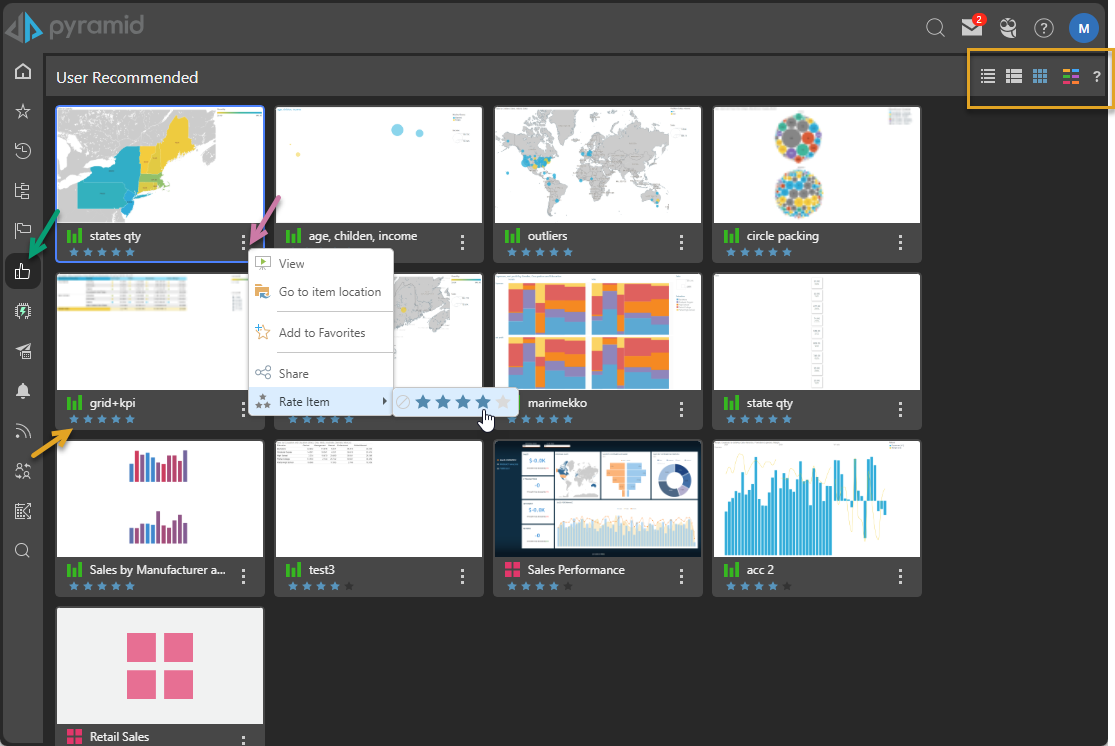Viewport: 1115px width, 746px height.
Task: Switch to thumbnail grid view
Action: [1040, 76]
